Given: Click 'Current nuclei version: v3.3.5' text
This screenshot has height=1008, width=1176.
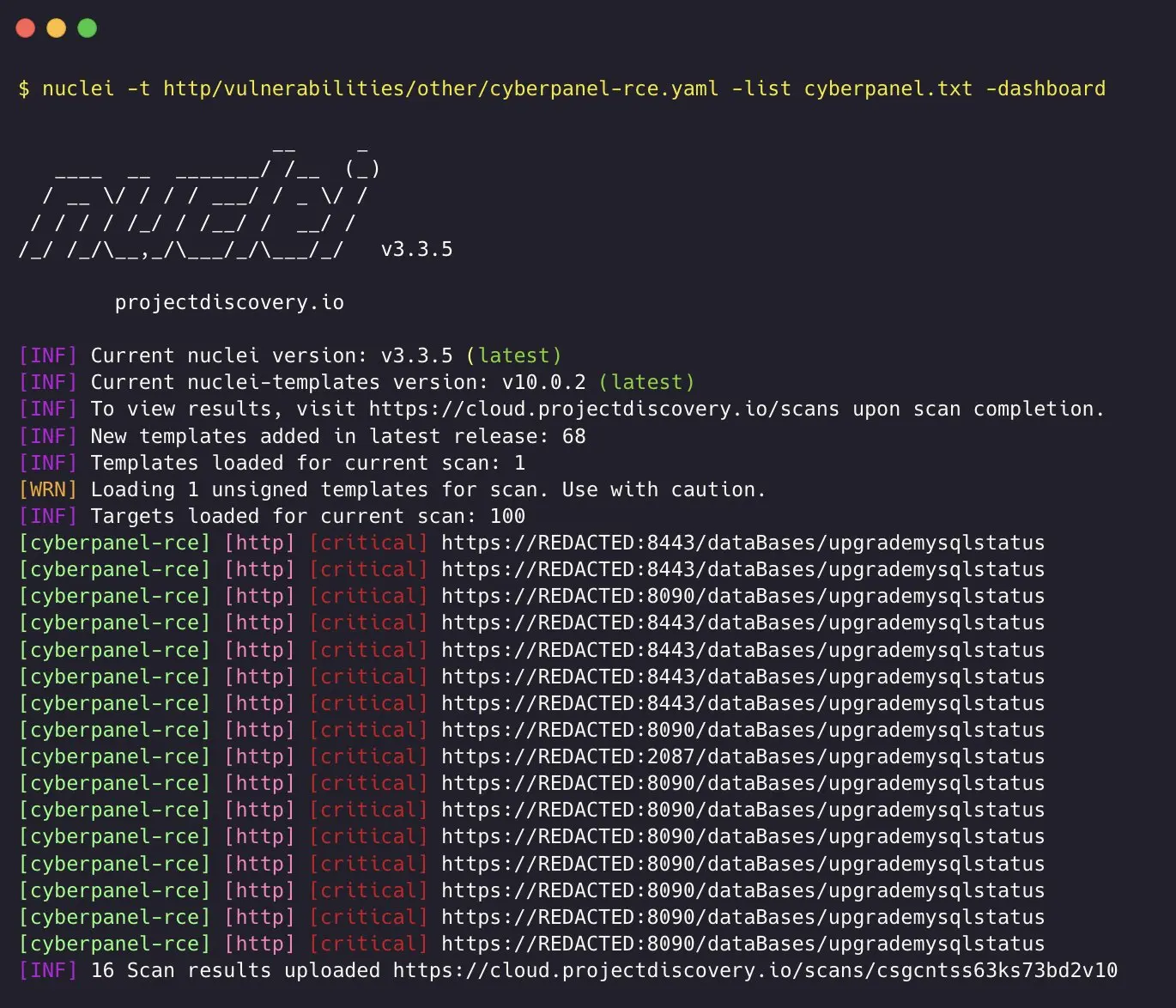Looking at the screenshot, I should coord(272,355).
